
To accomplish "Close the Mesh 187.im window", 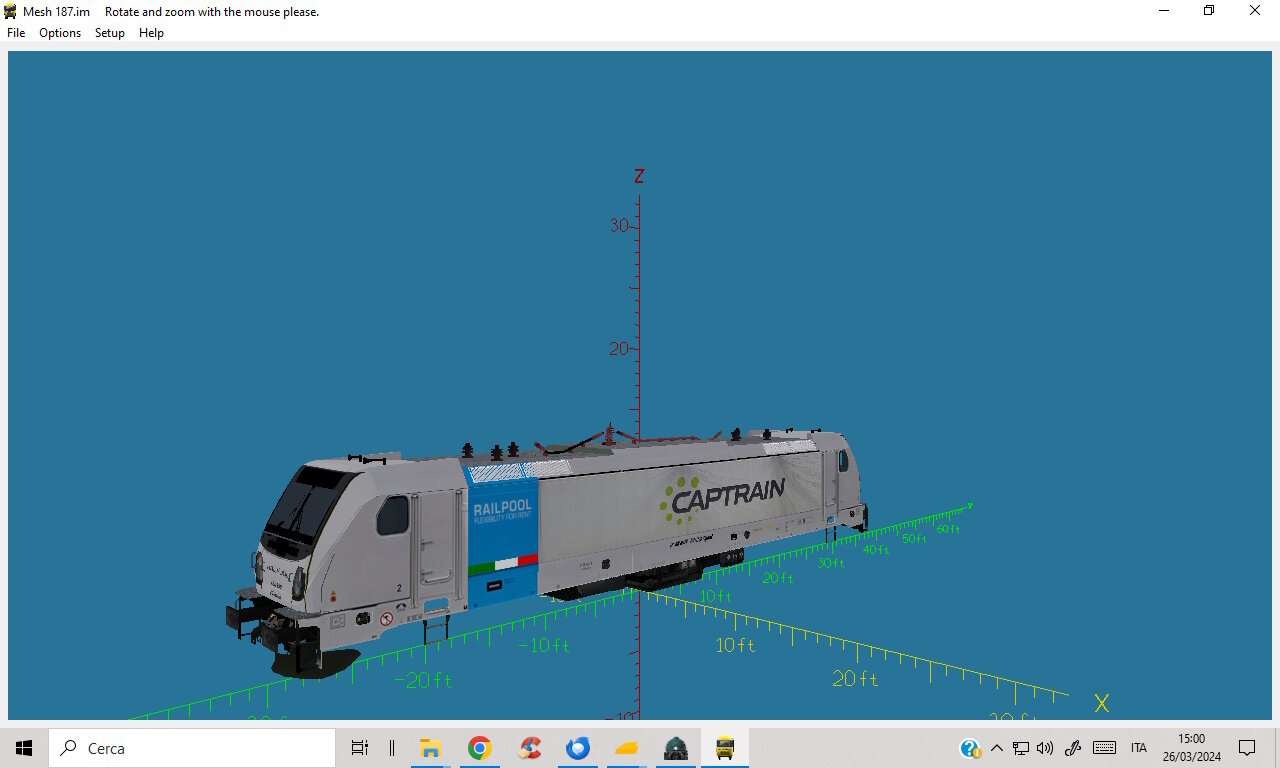I will 1255,11.
